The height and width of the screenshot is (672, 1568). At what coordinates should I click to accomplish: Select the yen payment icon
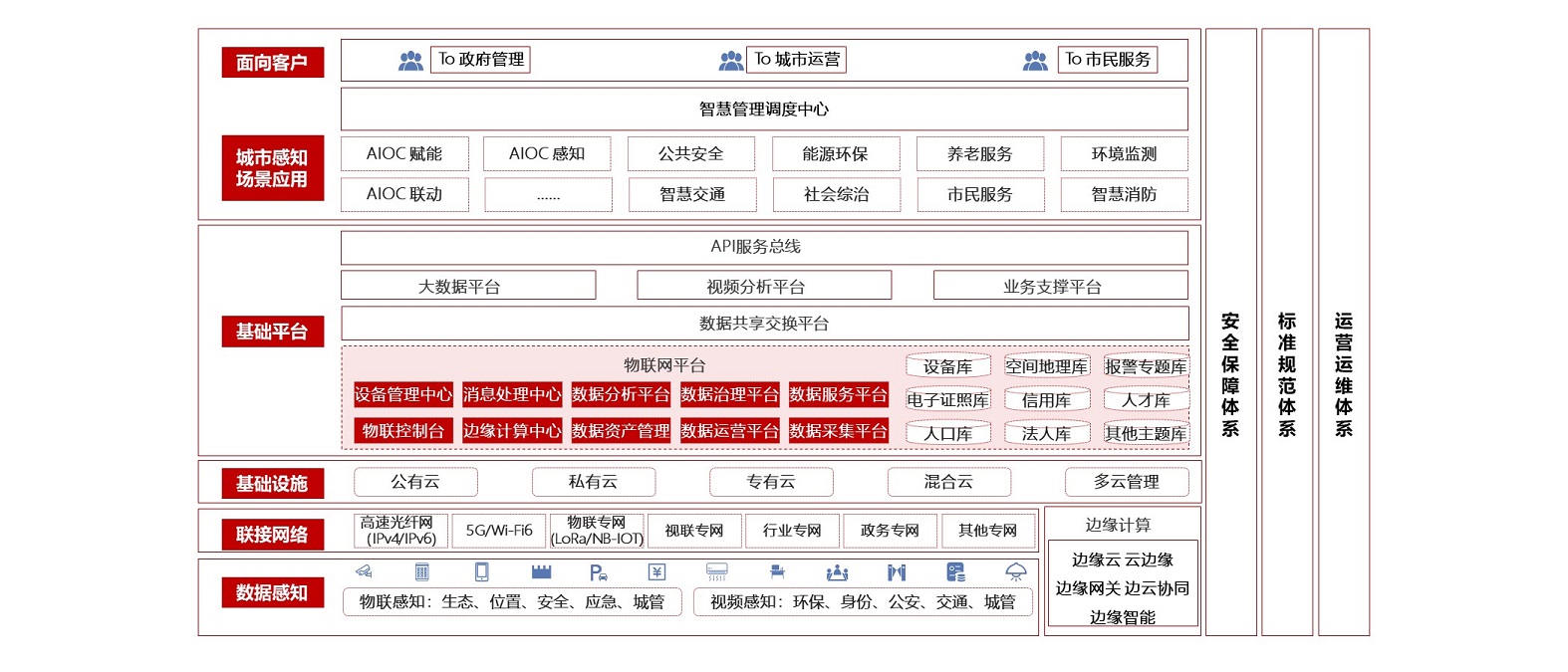(656, 571)
